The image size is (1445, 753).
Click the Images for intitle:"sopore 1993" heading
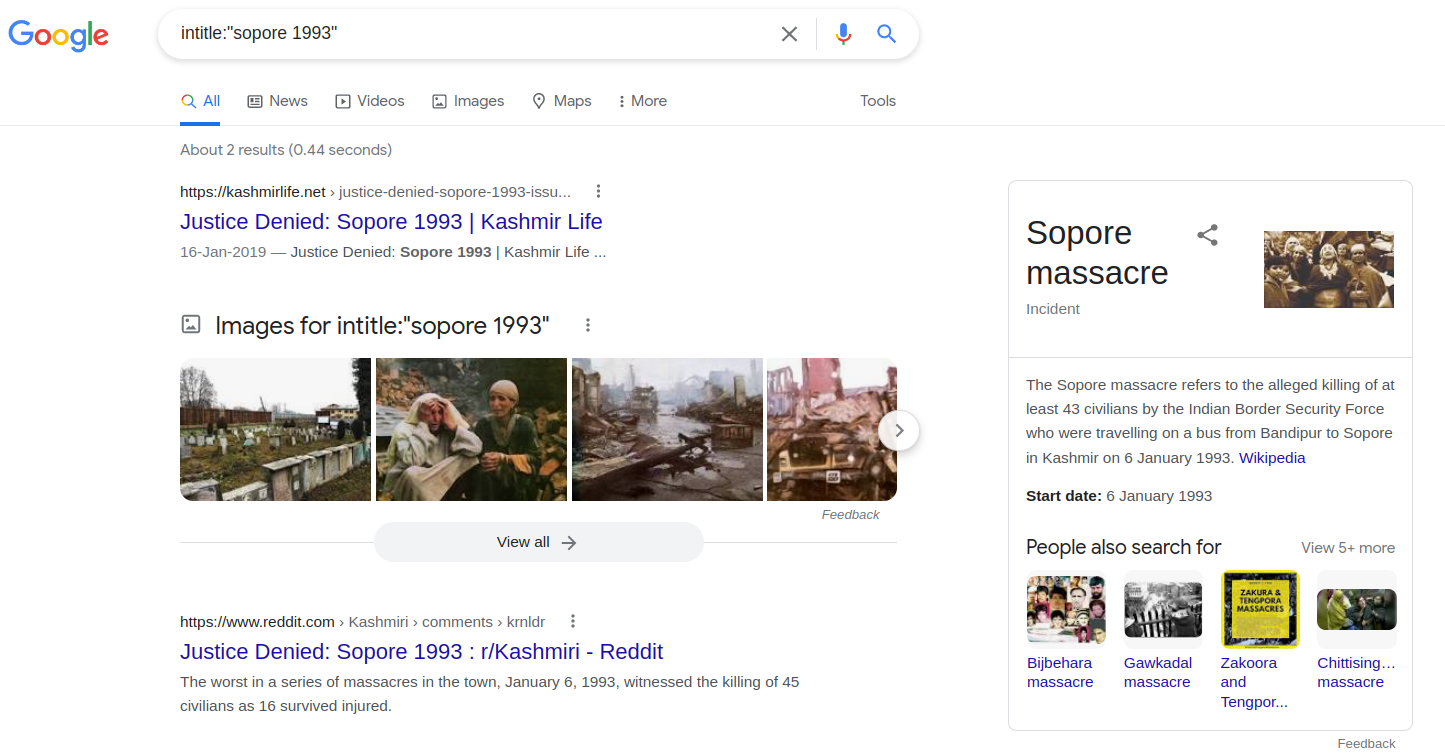pyautogui.click(x=382, y=325)
